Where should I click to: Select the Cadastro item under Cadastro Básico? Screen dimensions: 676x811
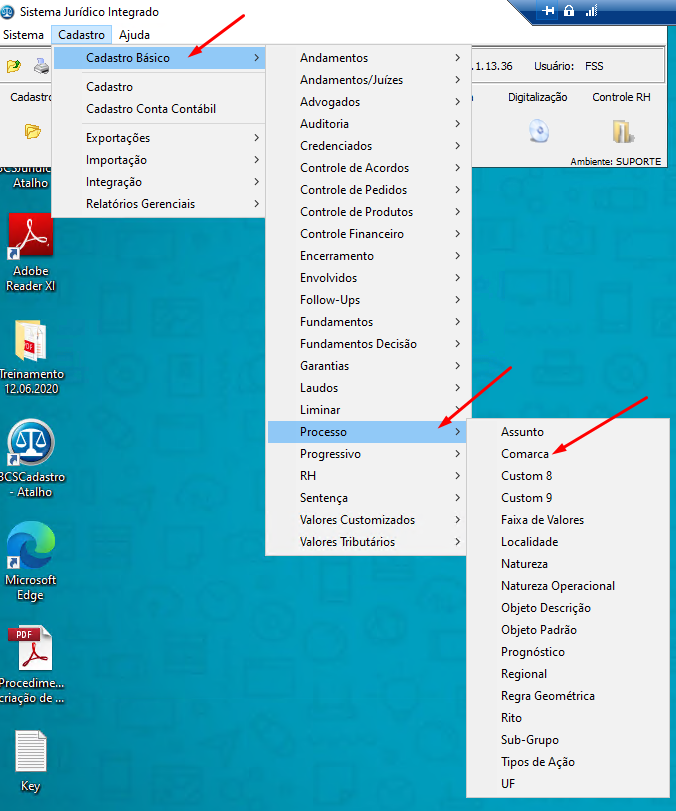coord(159,87)
